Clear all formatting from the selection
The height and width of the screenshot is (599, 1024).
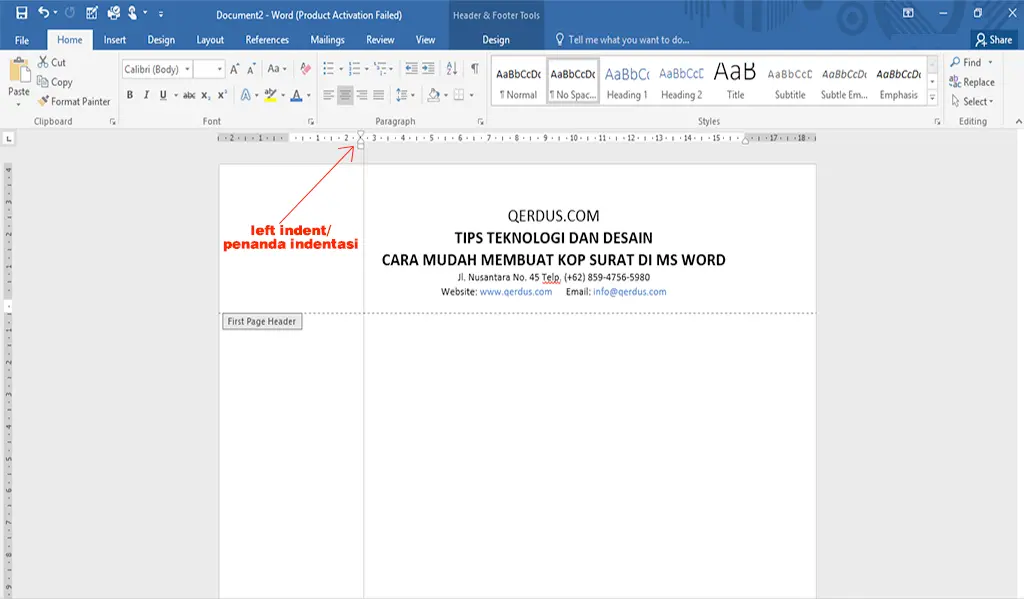click(x=305, y=69)
